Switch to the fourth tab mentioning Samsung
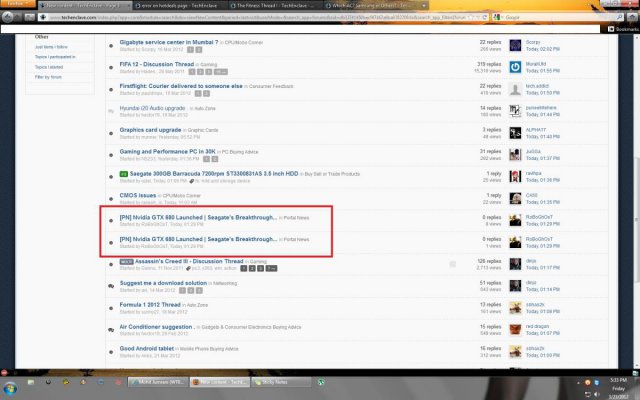Screen dimensions: 640x400 point(371,6)
